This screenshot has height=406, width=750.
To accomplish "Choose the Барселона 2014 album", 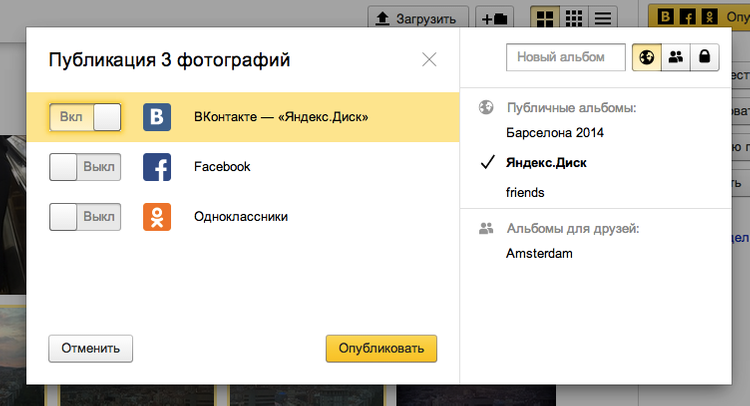I will (x=555, y=132).
